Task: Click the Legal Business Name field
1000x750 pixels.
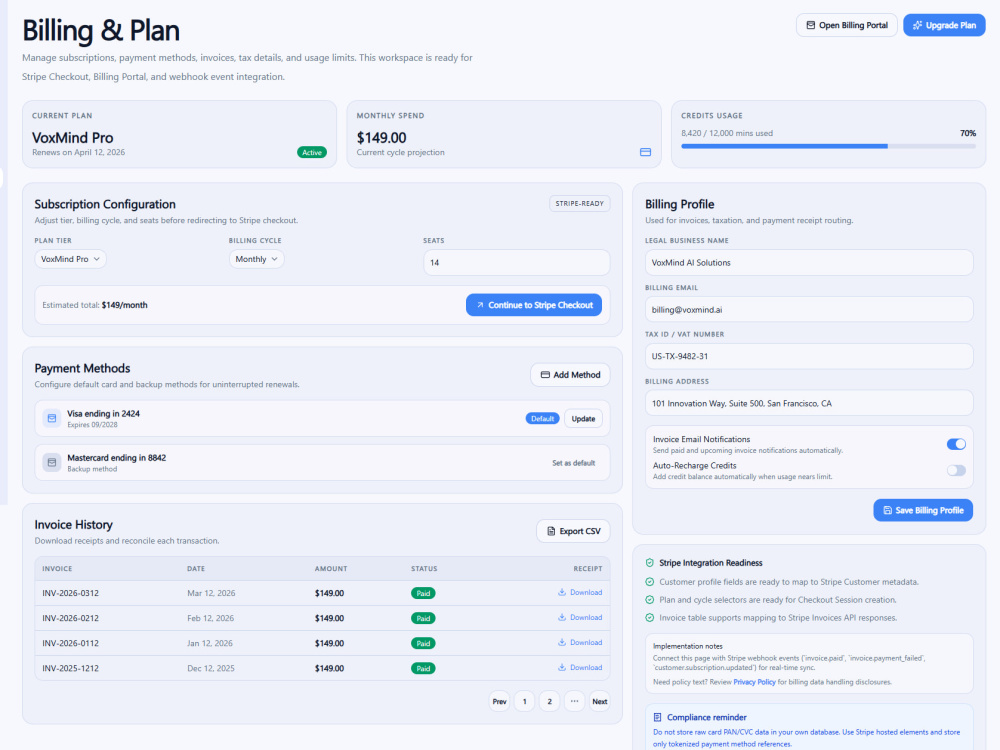Action: click(x=809, y=262)
